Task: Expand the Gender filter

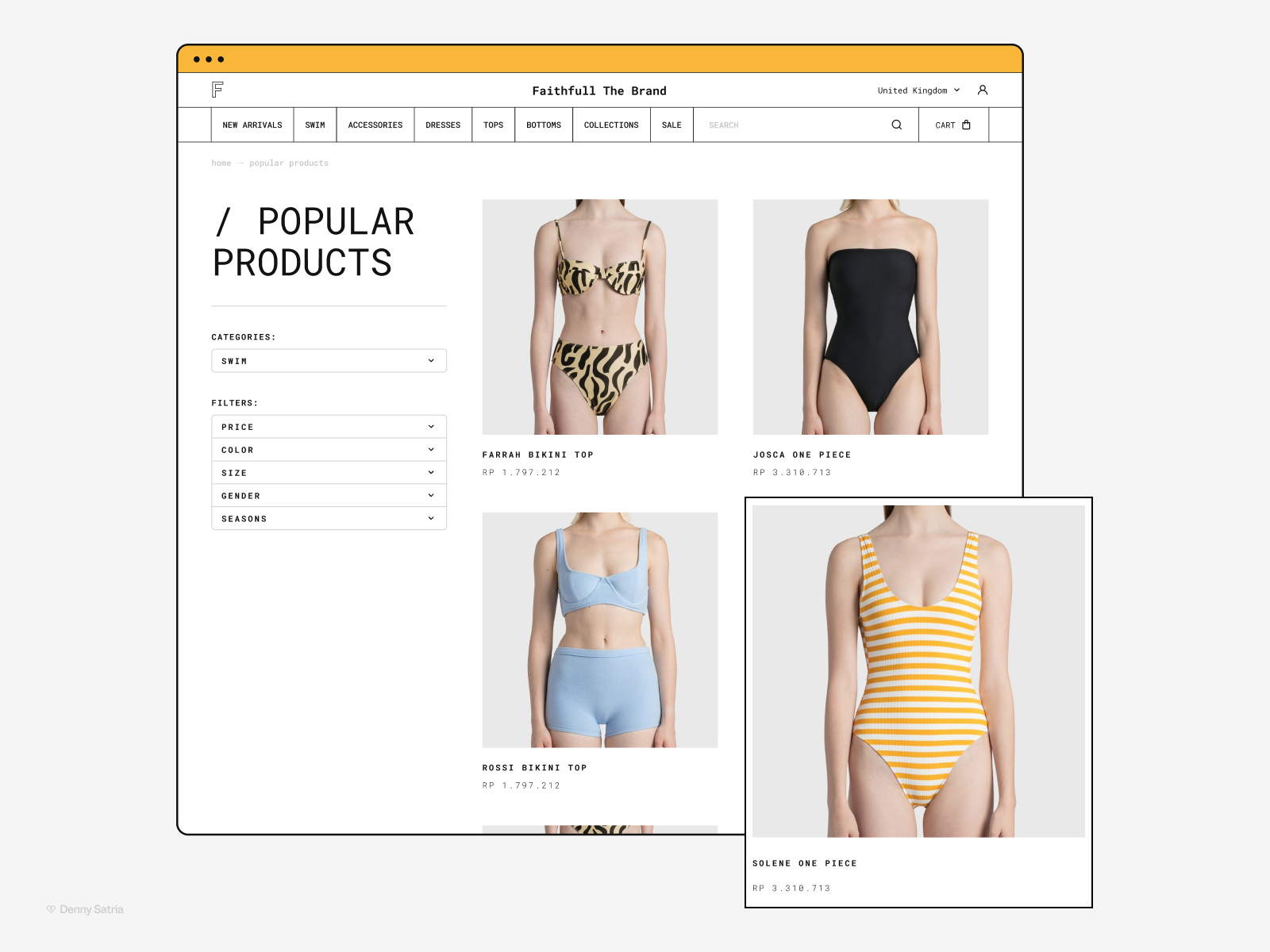Action: pyautogui.click(x=329, y=496)
